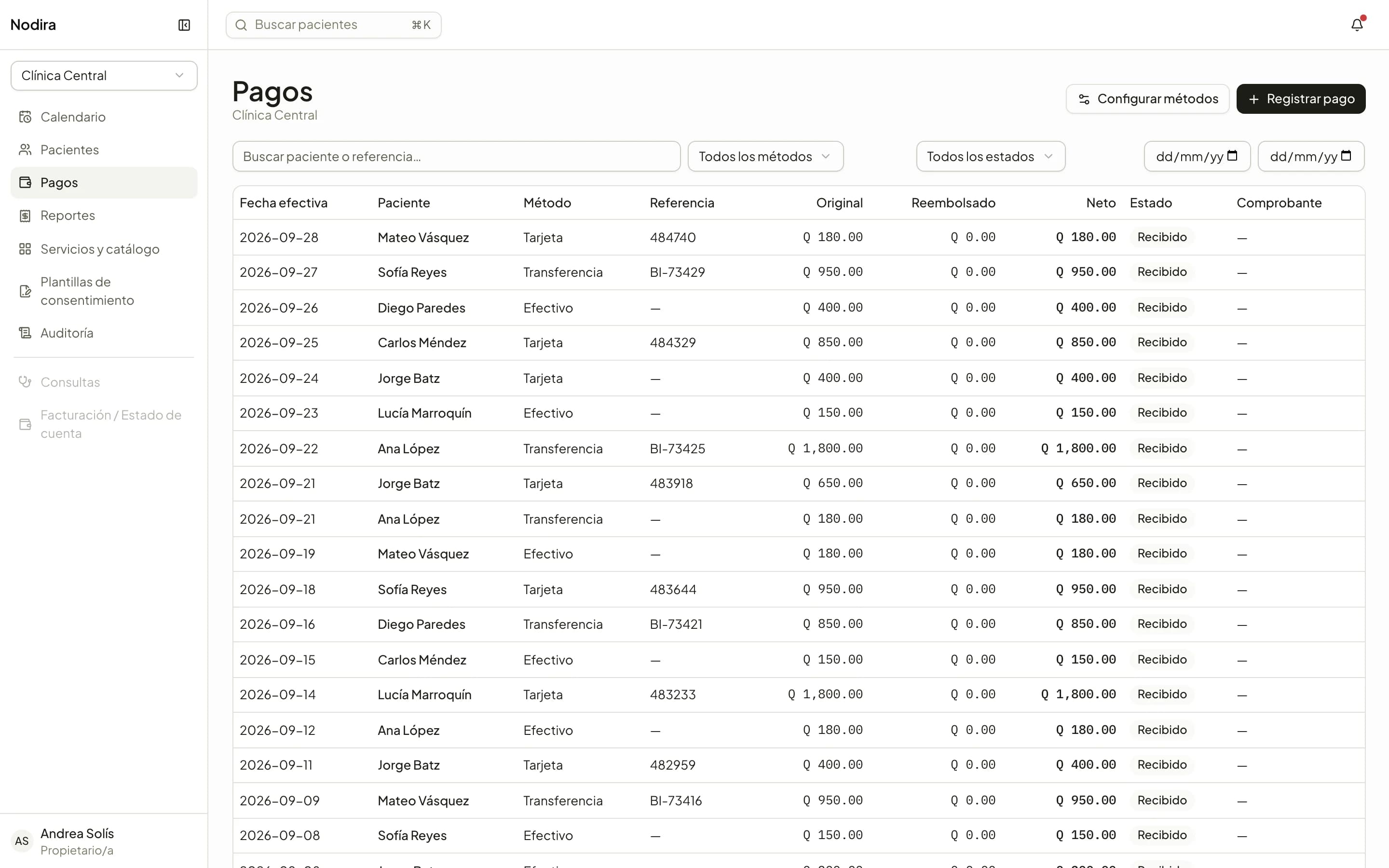Click the Fecha efectiva column header
The width and height of the screenshot is (1389, 868).
(284, 203)
